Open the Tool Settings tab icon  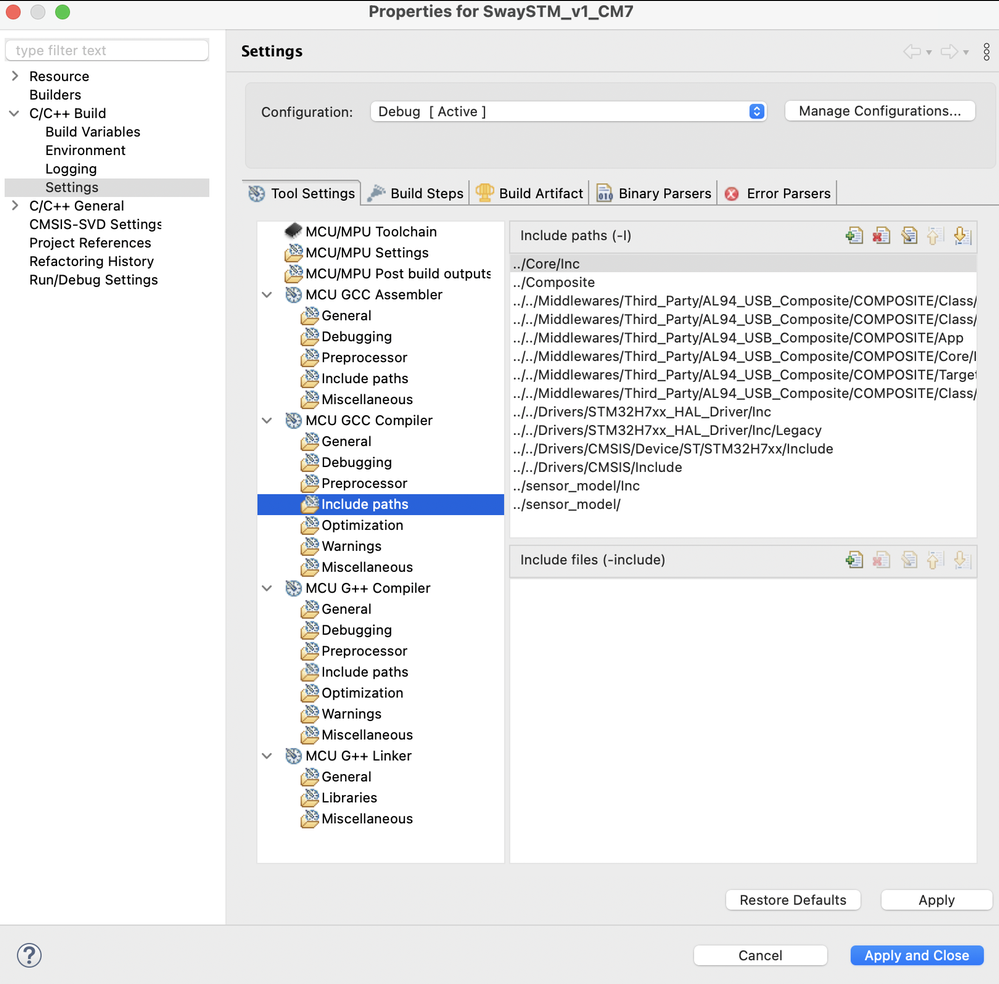click(x=257, y=193)
